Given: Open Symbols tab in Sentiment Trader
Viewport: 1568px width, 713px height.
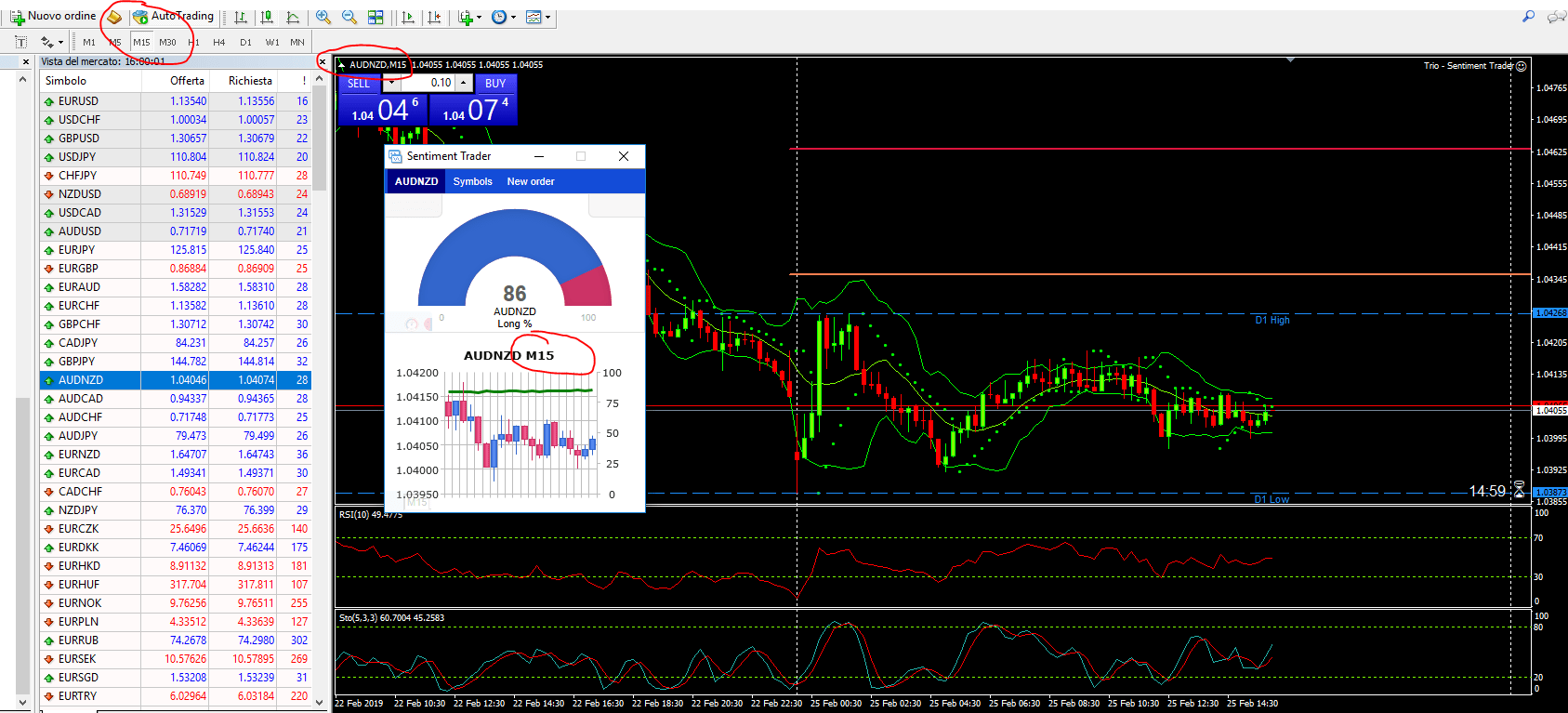Looking at the screenshot, I should (473, 181).
